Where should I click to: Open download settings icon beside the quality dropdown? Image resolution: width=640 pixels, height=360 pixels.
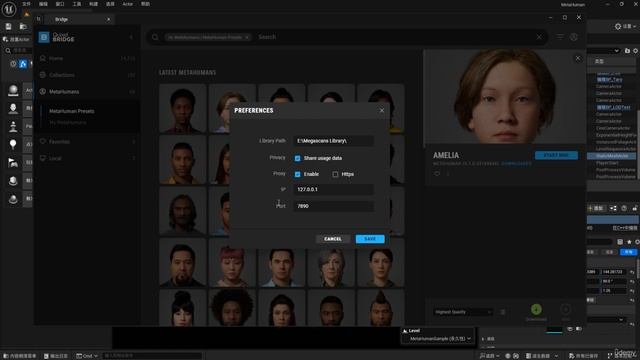503,312
